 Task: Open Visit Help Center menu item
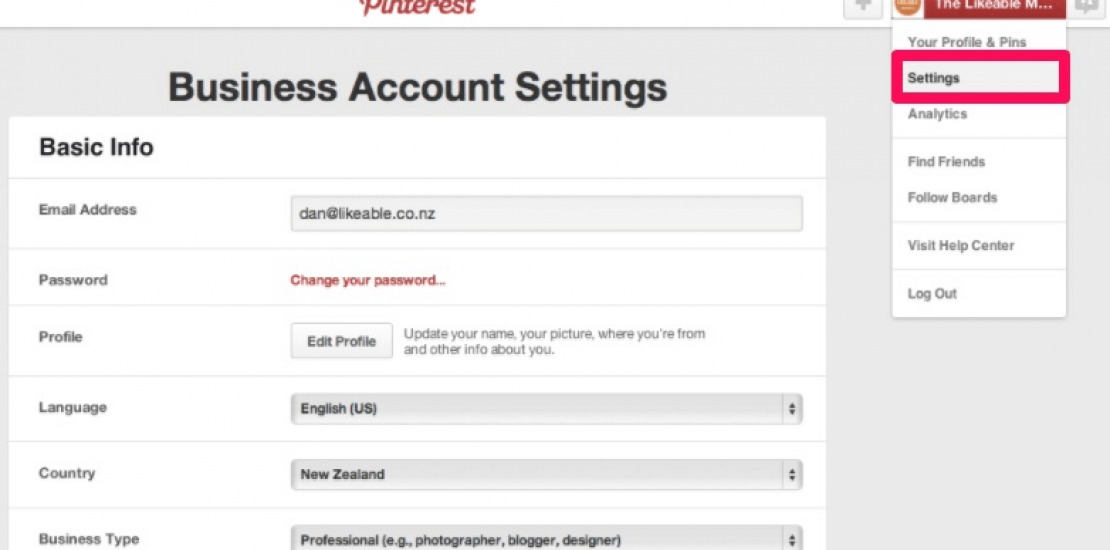pyautogui.click(x=960, y=246)
